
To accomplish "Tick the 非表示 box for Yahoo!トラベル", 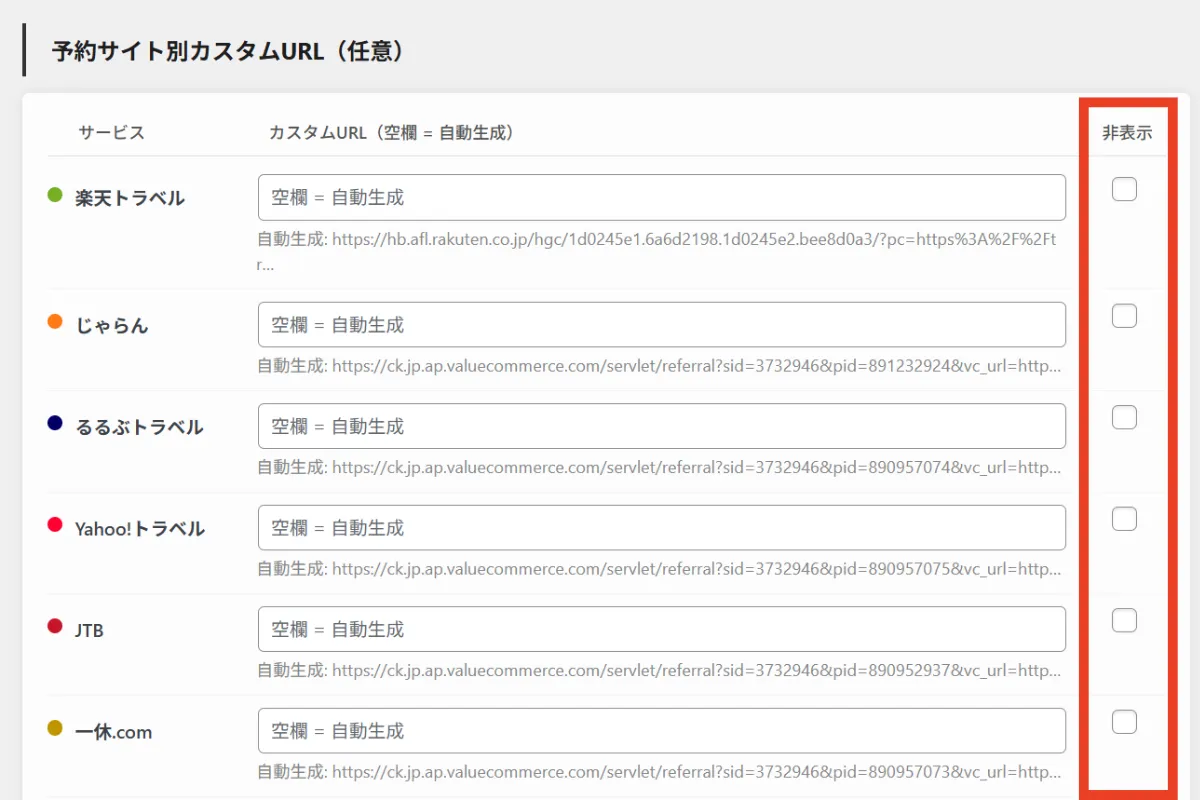I will (x=1124, y=519).
